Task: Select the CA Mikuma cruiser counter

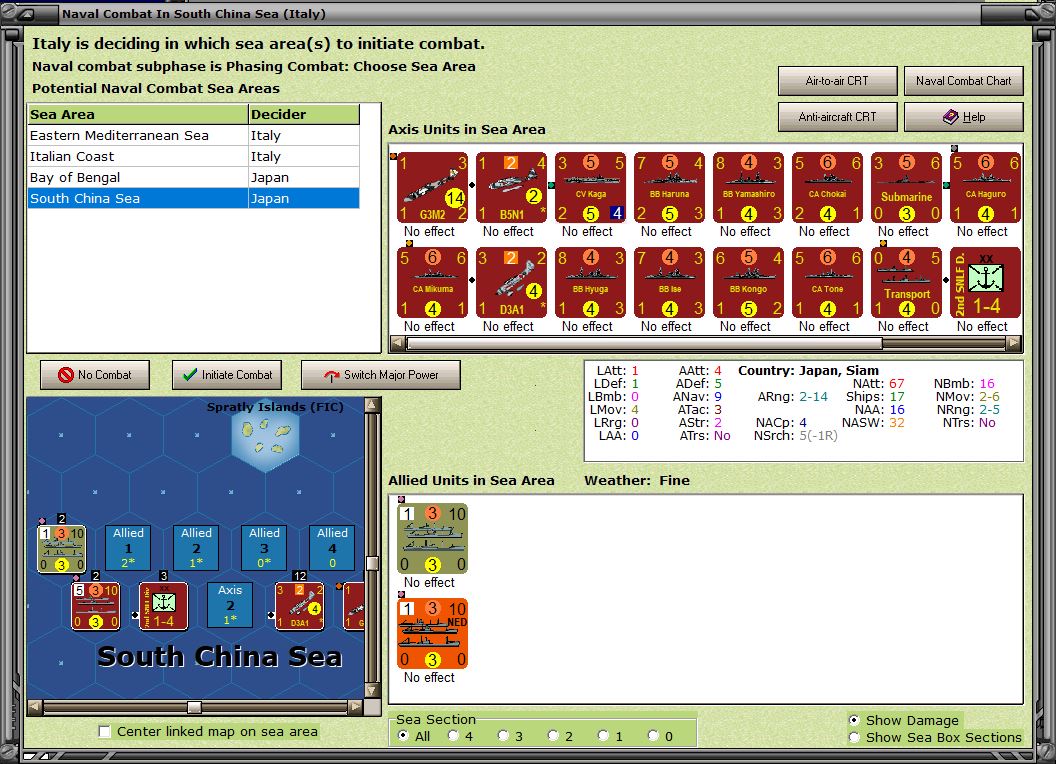Action: point(432,282)
